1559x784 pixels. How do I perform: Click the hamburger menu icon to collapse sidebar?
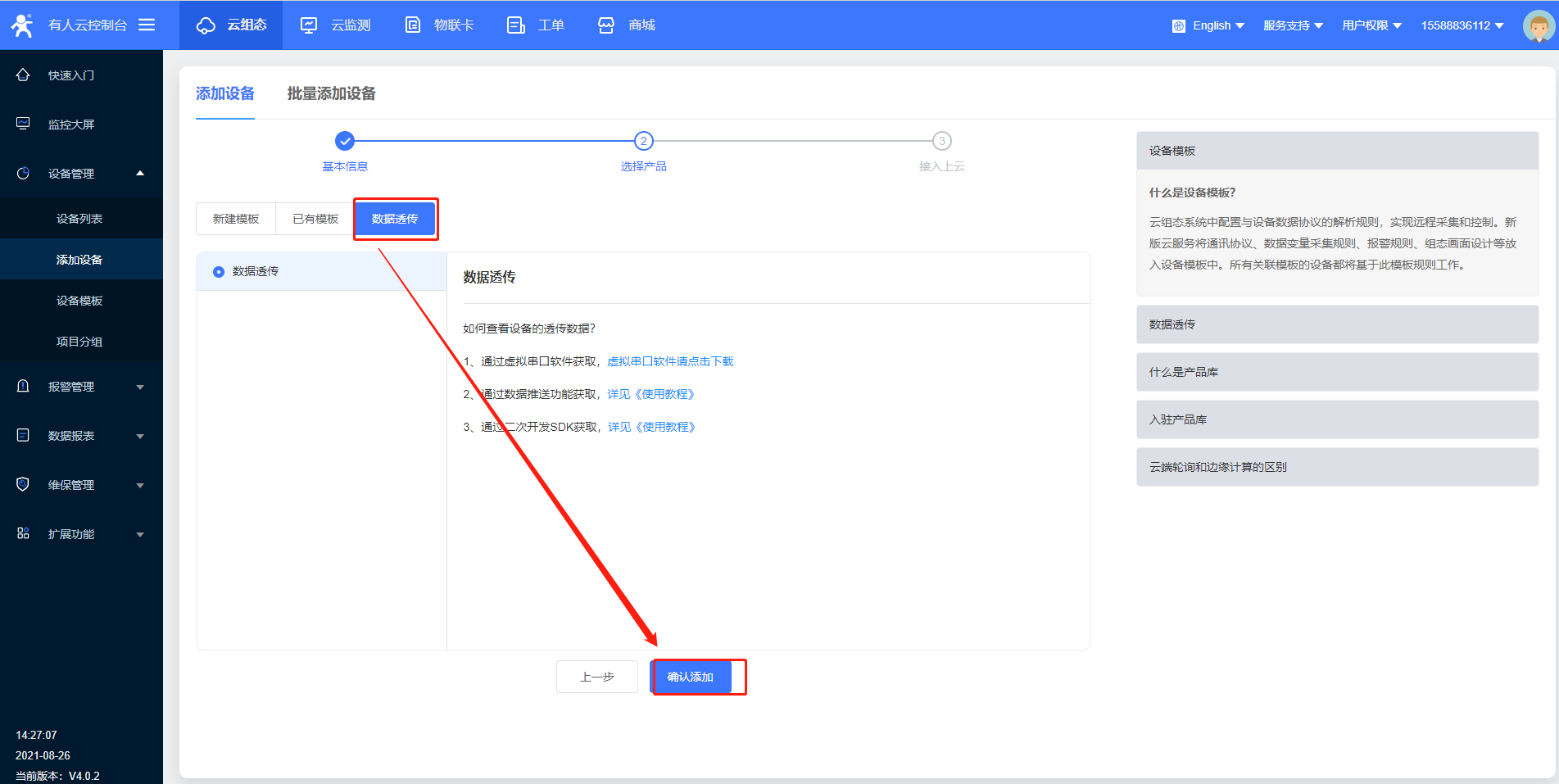pos(147,25)
